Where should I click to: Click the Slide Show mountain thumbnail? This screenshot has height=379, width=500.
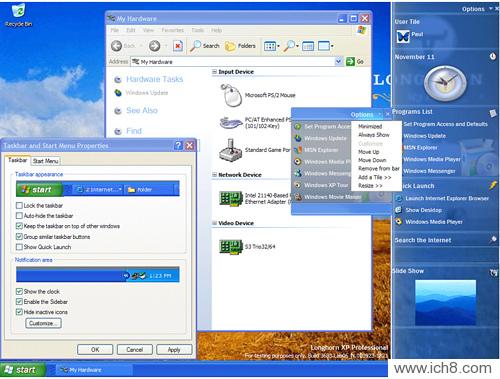click(x=446, y=302)
